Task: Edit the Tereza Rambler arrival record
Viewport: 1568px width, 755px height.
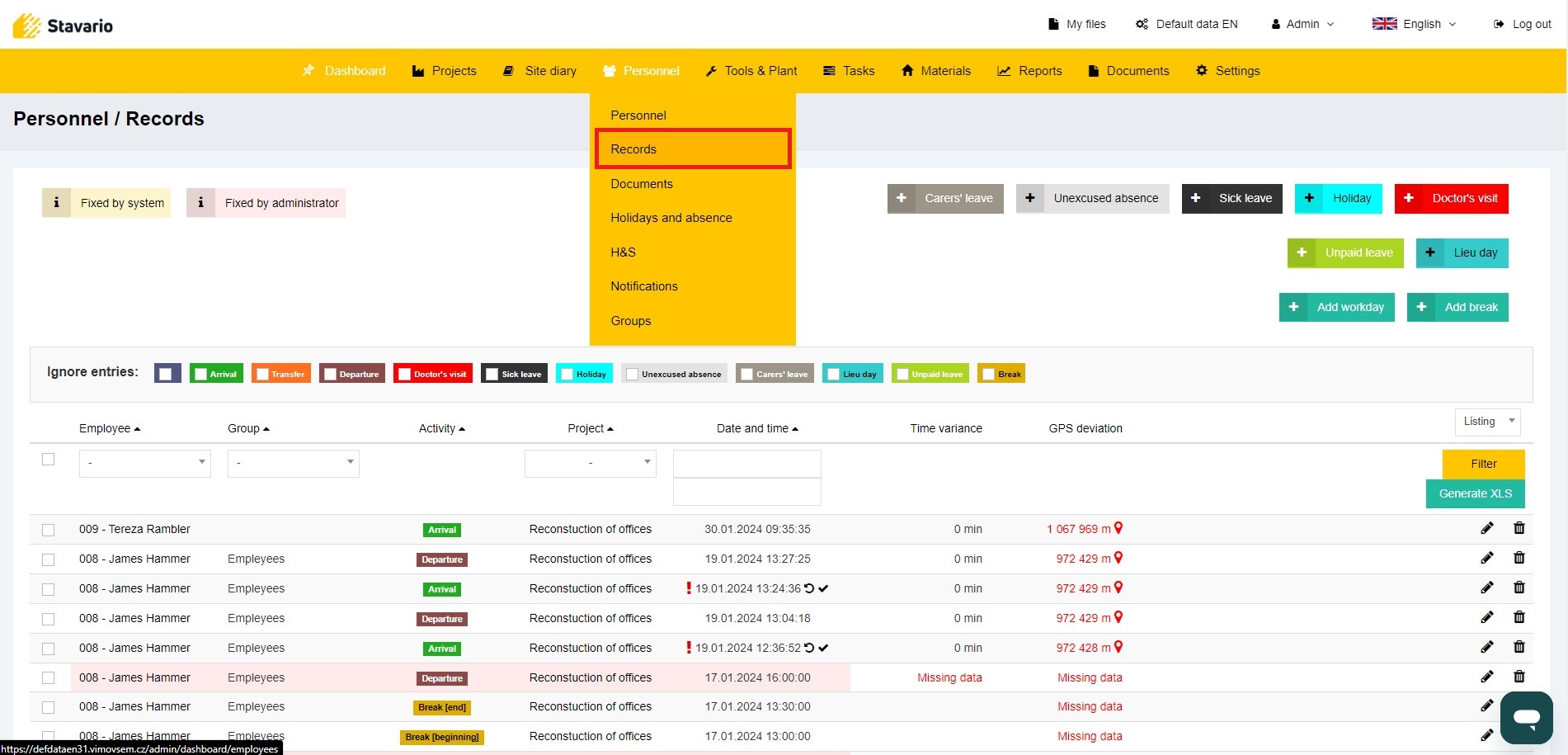Action: [1487, 528]
